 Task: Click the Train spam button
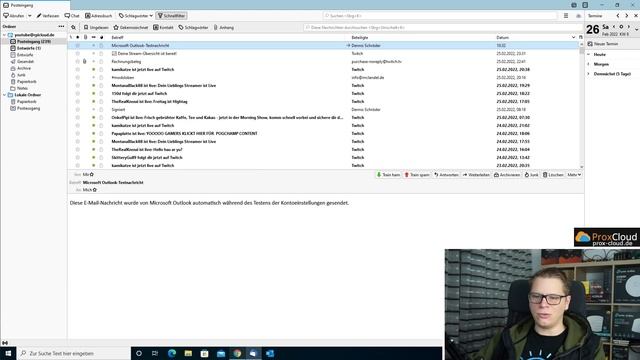[417, 175]
